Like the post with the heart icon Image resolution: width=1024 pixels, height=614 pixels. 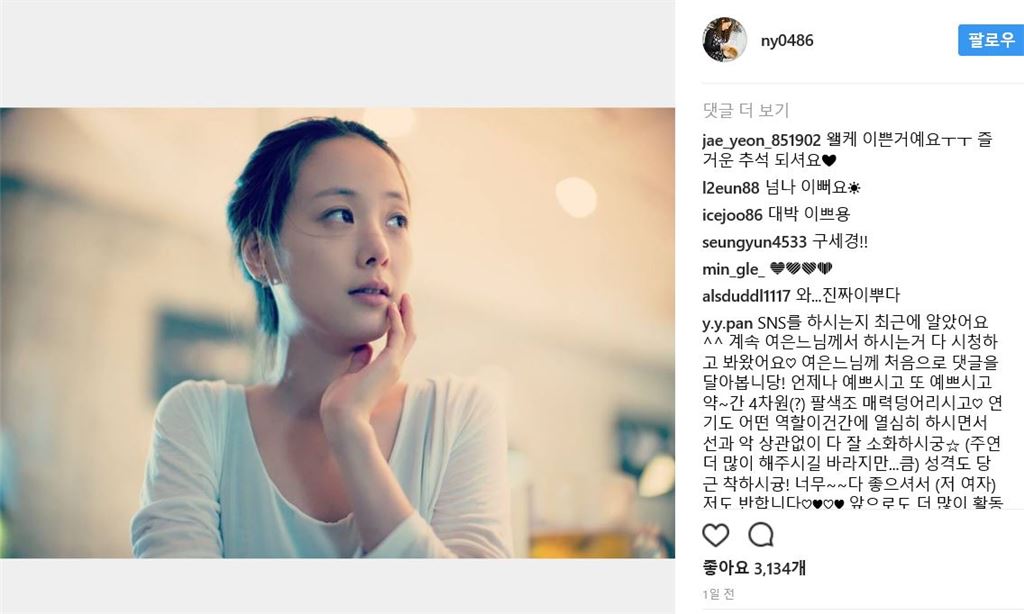click(716, 535)
